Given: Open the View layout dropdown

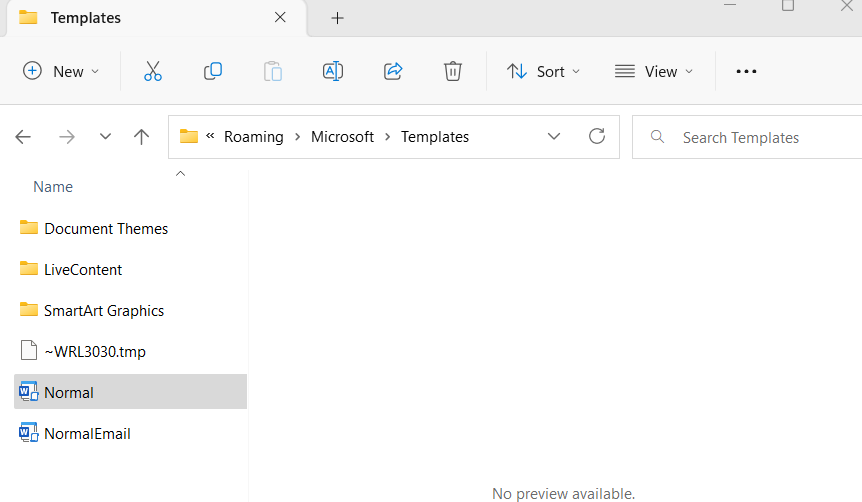Looking at the screenshot, I should tap(654, 71).
